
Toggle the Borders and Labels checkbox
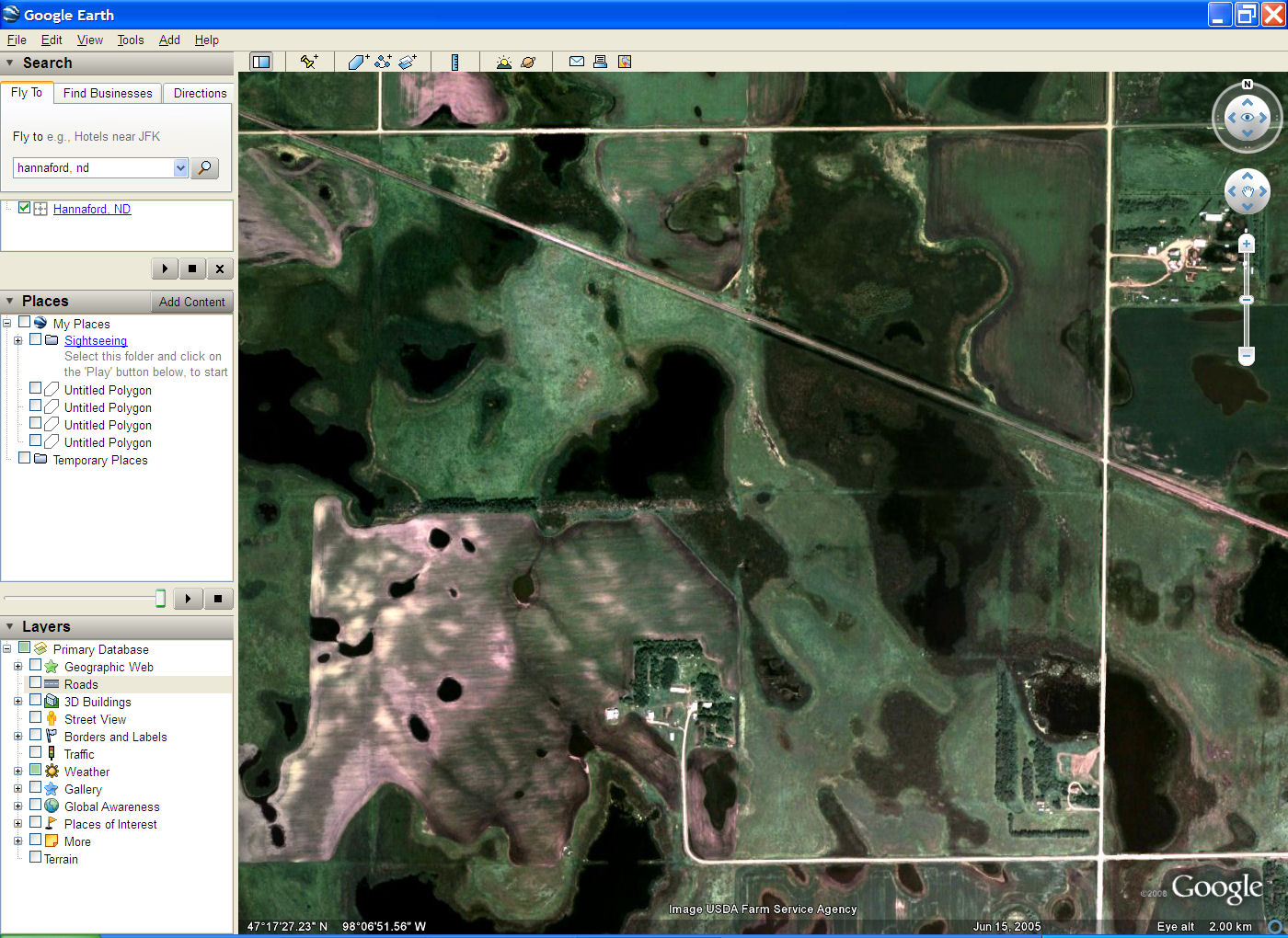(35, 735)
